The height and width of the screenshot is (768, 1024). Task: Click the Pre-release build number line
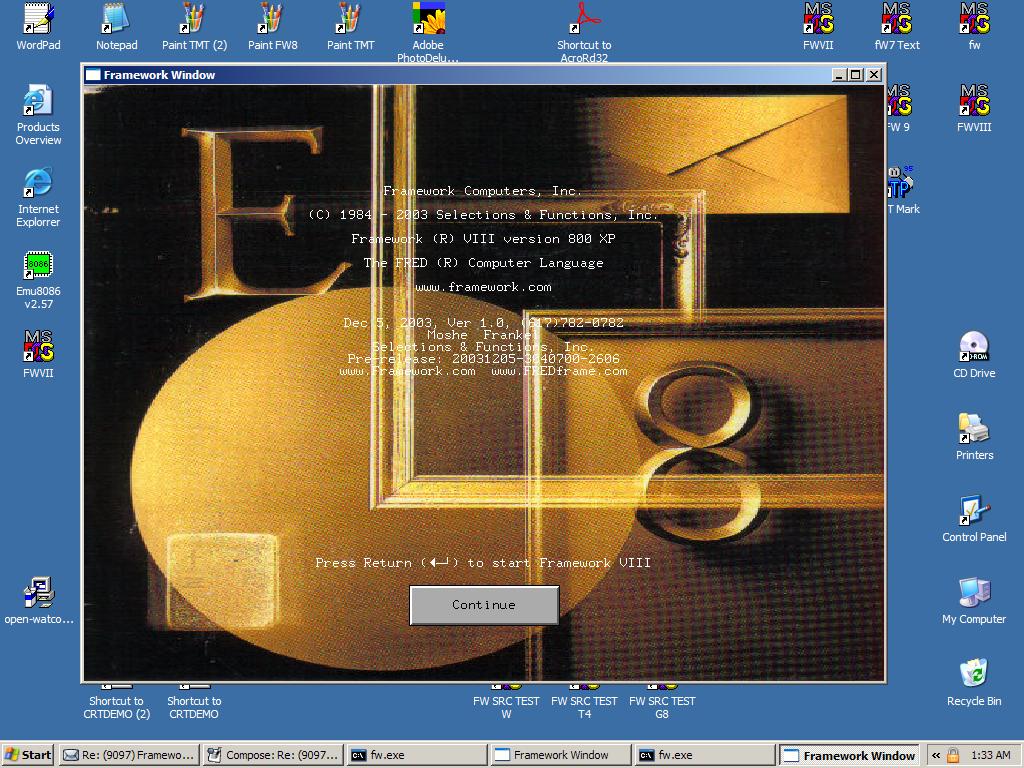click(x=483, y=359)
